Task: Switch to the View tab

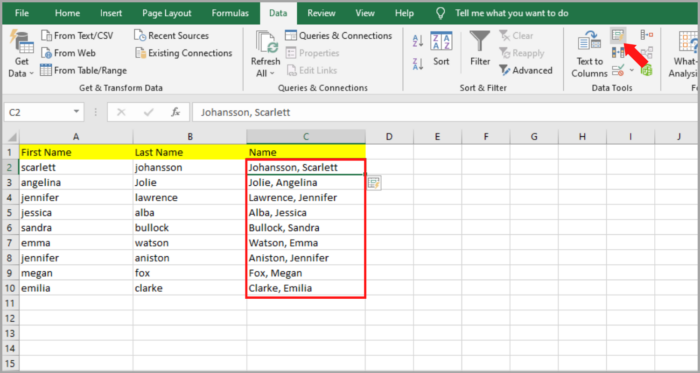Action: pos(365,13)
